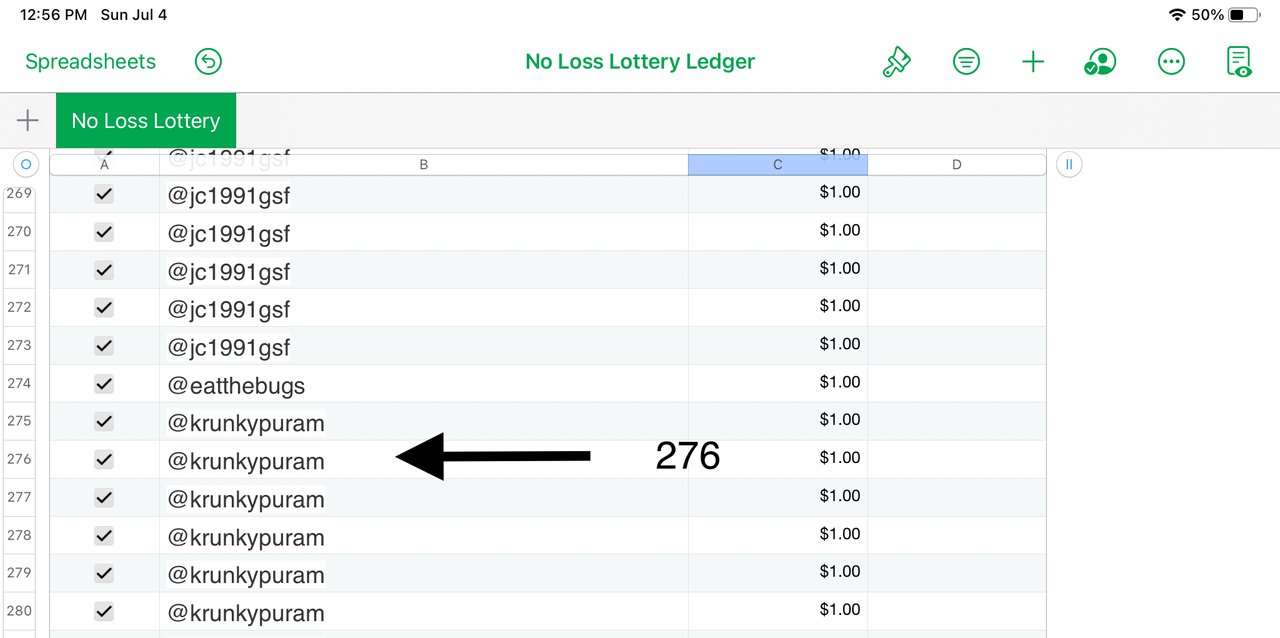This screenshot has width=1280, height=638.
Task: Add a new sheet with plus button
Action: tap(28, 121)
